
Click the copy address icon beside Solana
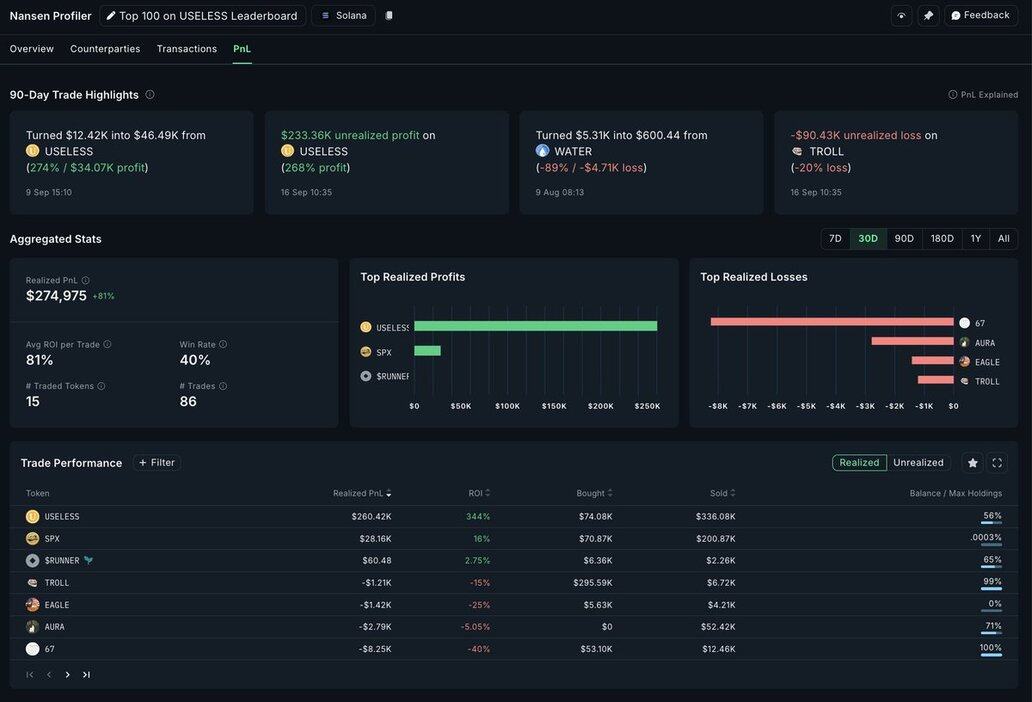389,15
